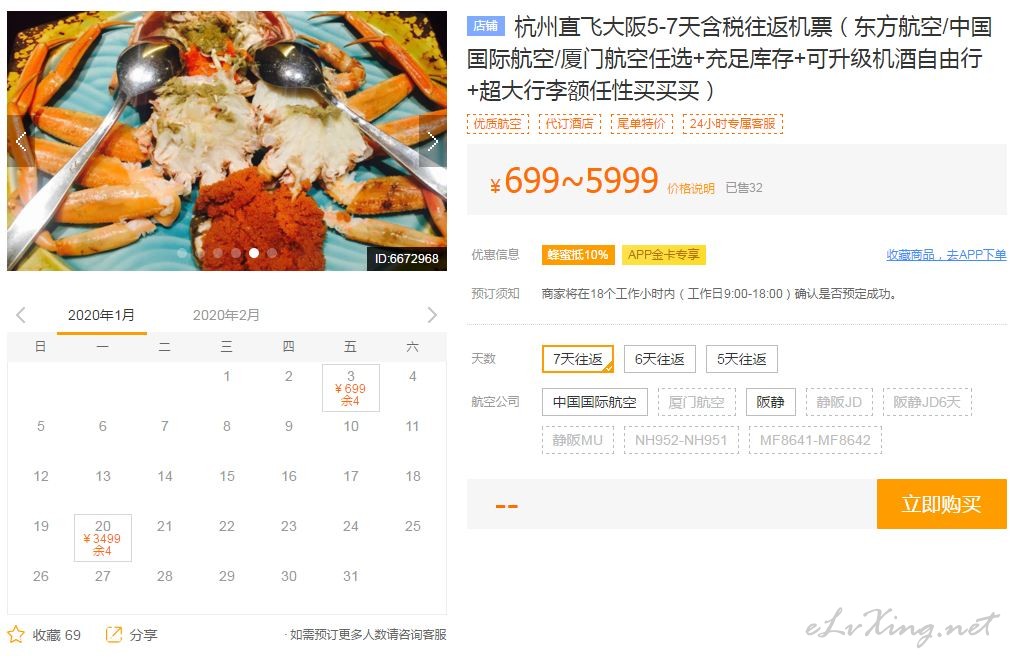Image resolution: width=1010 pixels, height=660 pixels.
Task: Advance to the next product photo arrow
Action: pos(432,141)
